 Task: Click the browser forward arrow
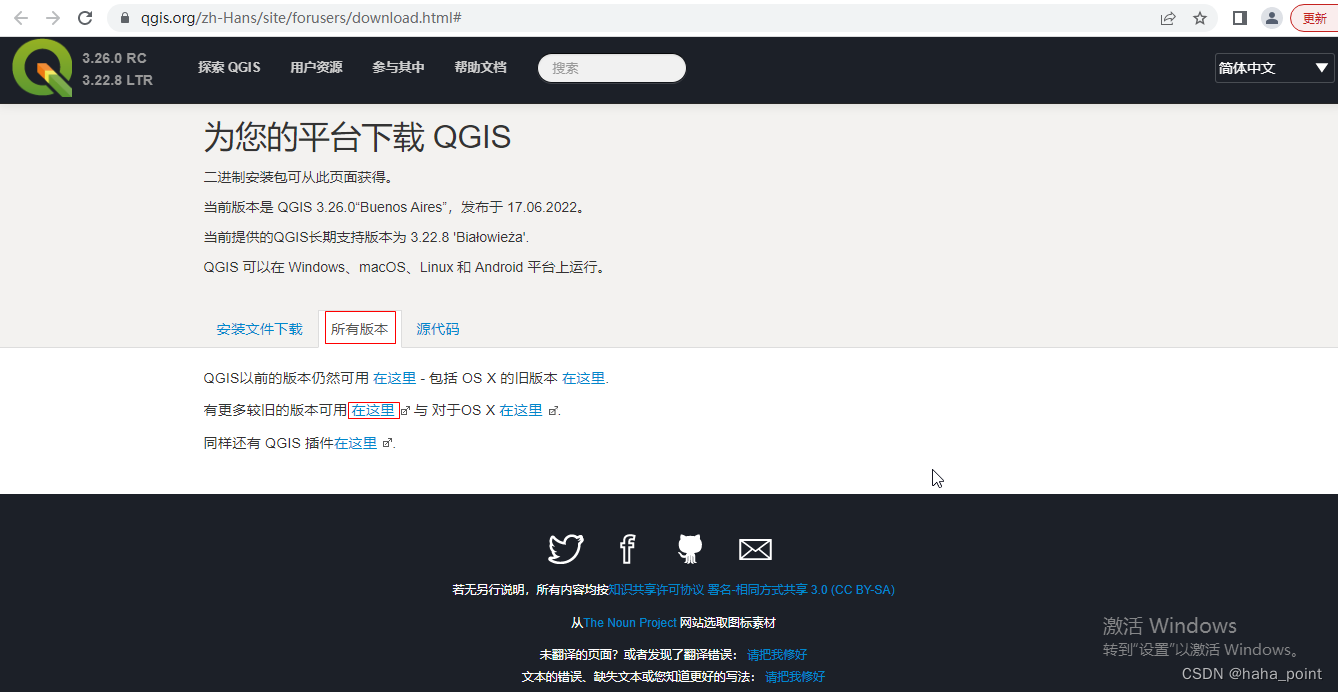(x=53, y=18)
